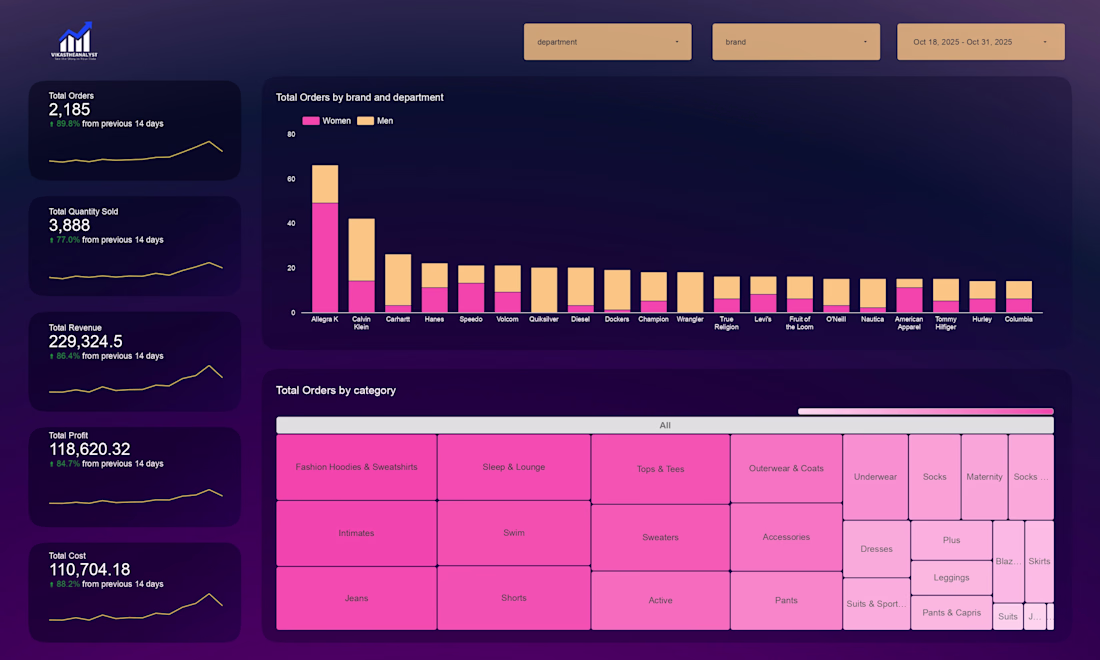Image resolution: width=1100 pixels, height=660 pixels.
Task: Click "Total Orders by brand and department" title
Action: pyautogui.click(x=359, y=97)
